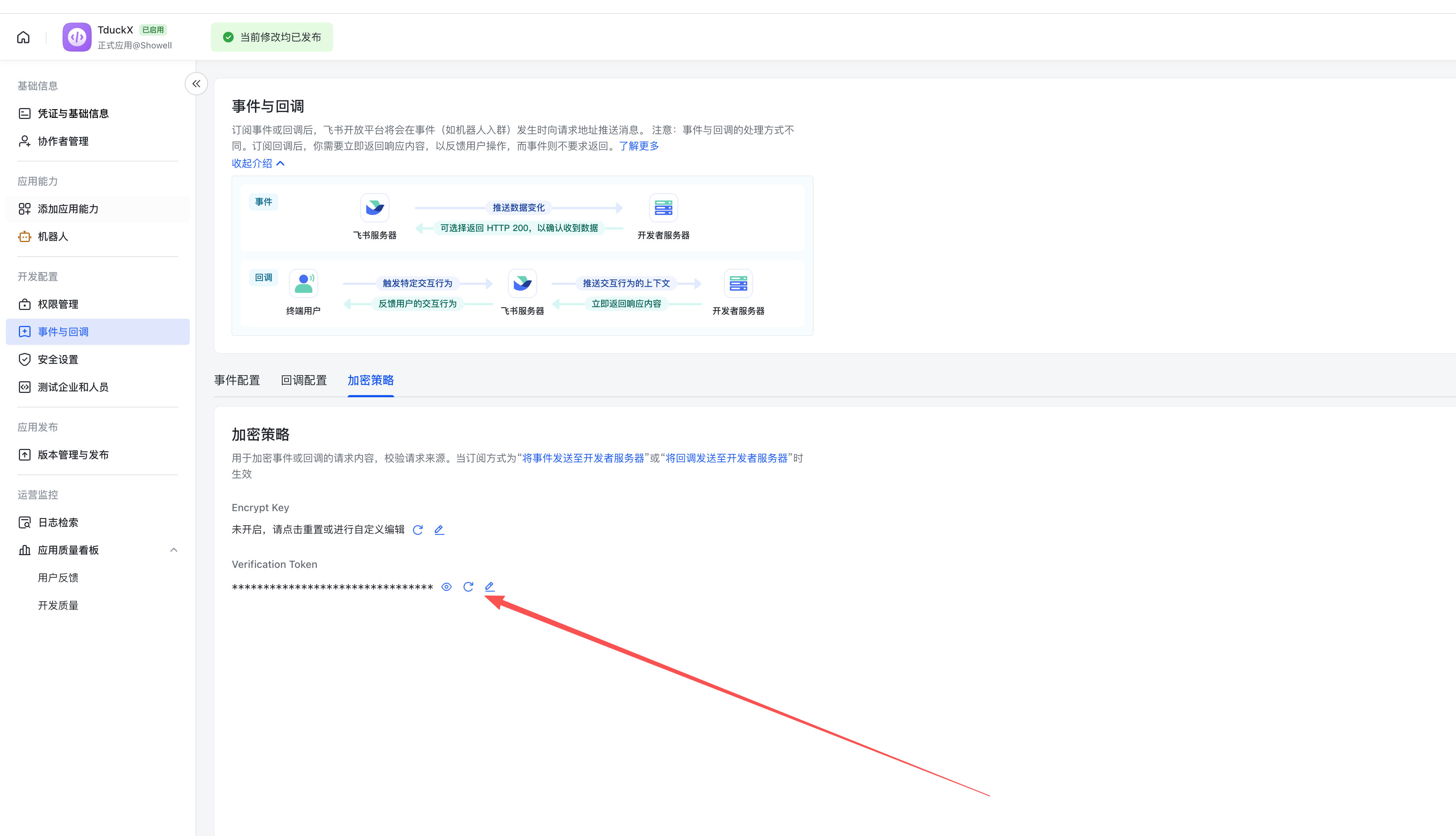Click the TduckX app logo icon
This screenshot has height=836, width=1456.
77,37
